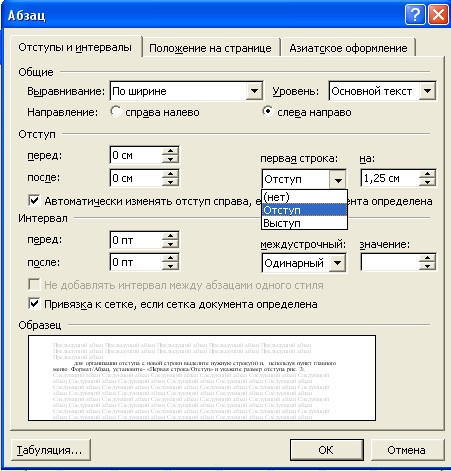The height and width of the screenshot is (471, 451).
Task: Increase the Отступ перед value
Action: pos(170,151)
